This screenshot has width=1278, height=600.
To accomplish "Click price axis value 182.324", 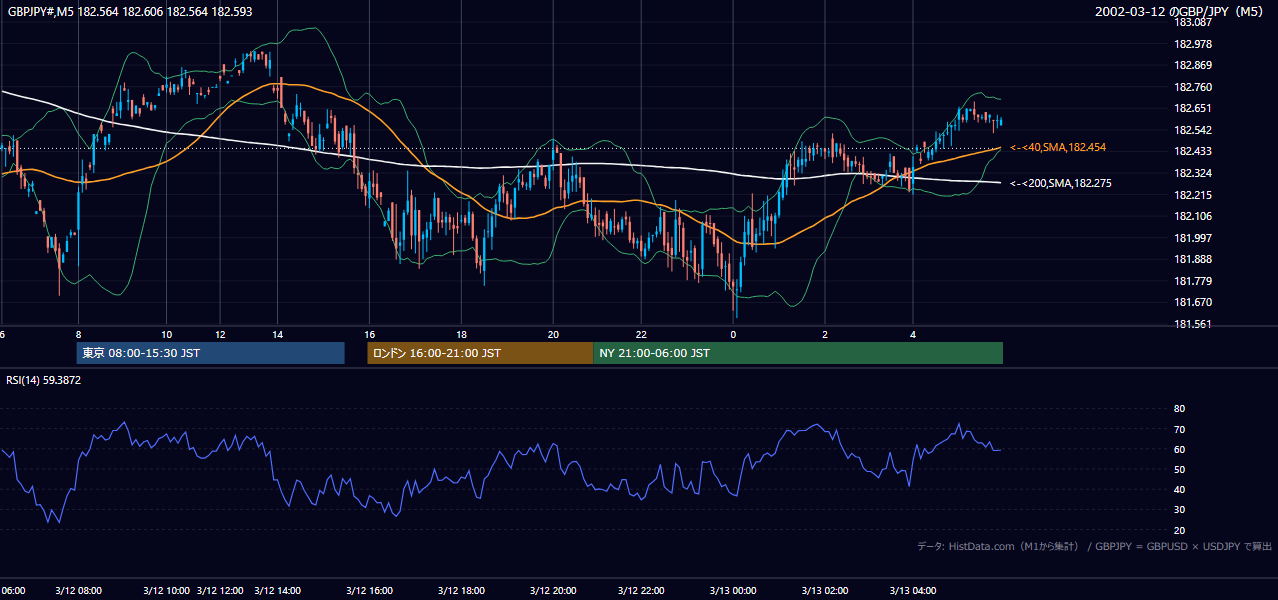I will [1192, 173].
